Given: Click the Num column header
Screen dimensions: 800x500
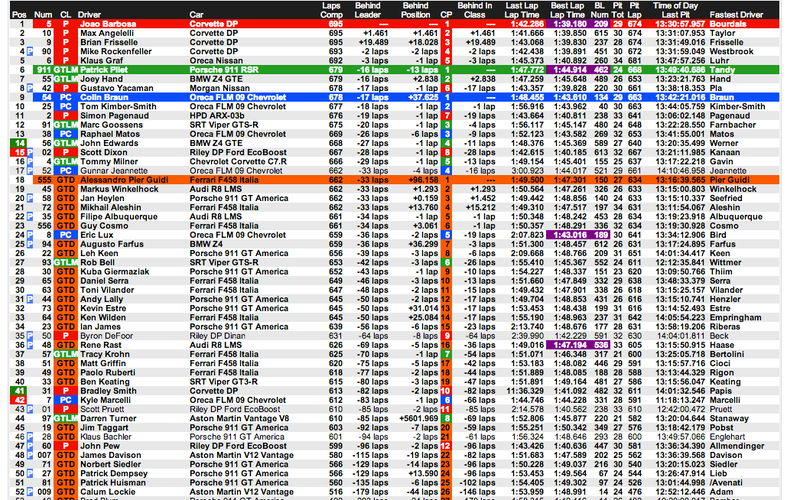Looking at the screenshot, I should coord(43,15).
